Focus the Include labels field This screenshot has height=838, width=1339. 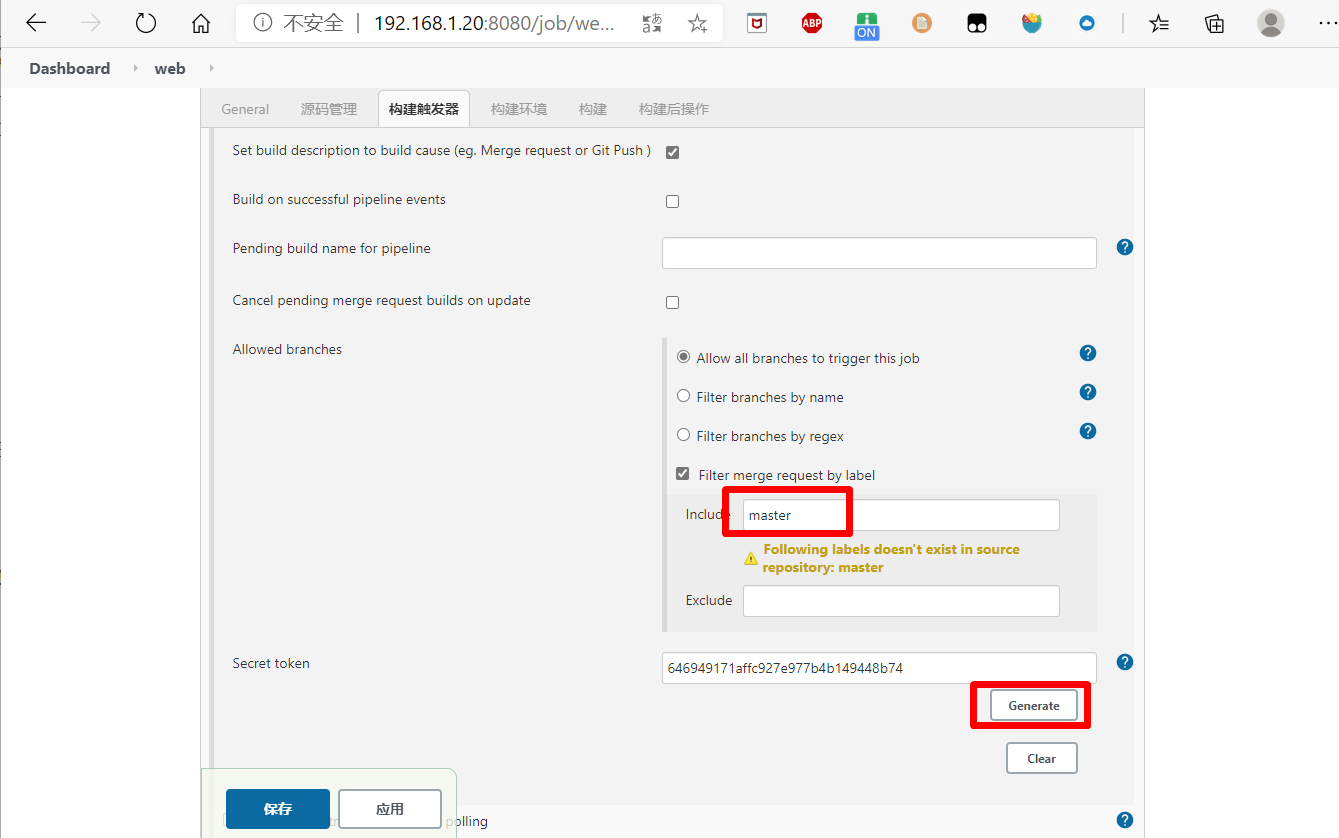[901, 515]
